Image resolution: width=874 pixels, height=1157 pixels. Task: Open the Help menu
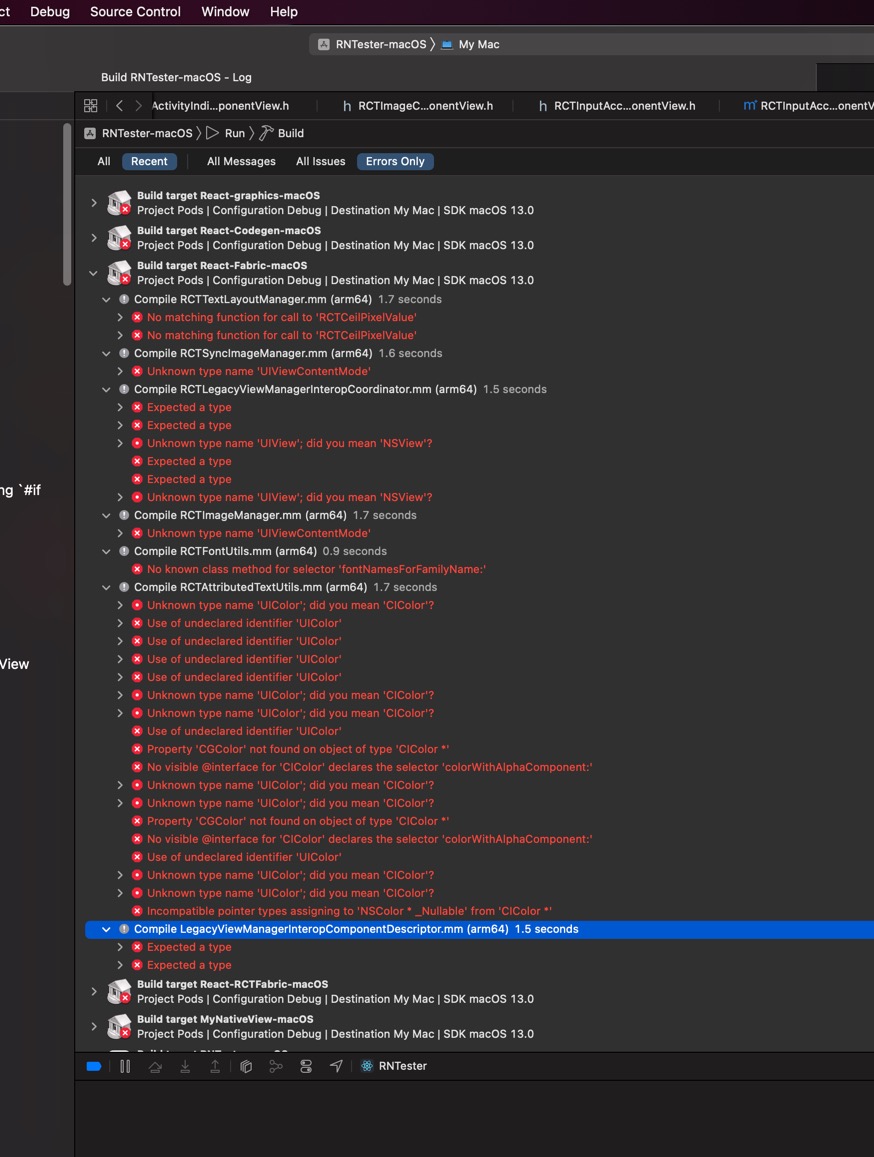283,12
